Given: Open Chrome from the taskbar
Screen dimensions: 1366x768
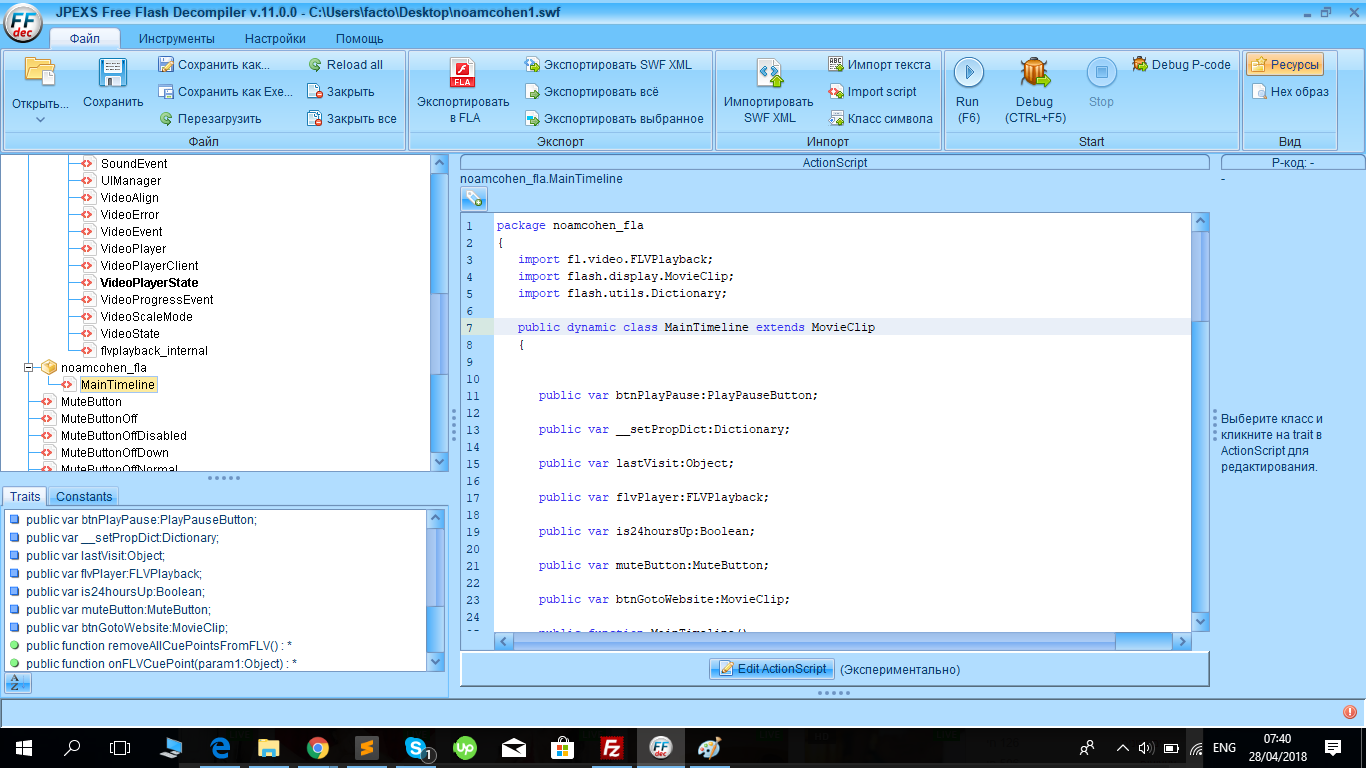Looking at the screenshot, I should click(317, 747).
